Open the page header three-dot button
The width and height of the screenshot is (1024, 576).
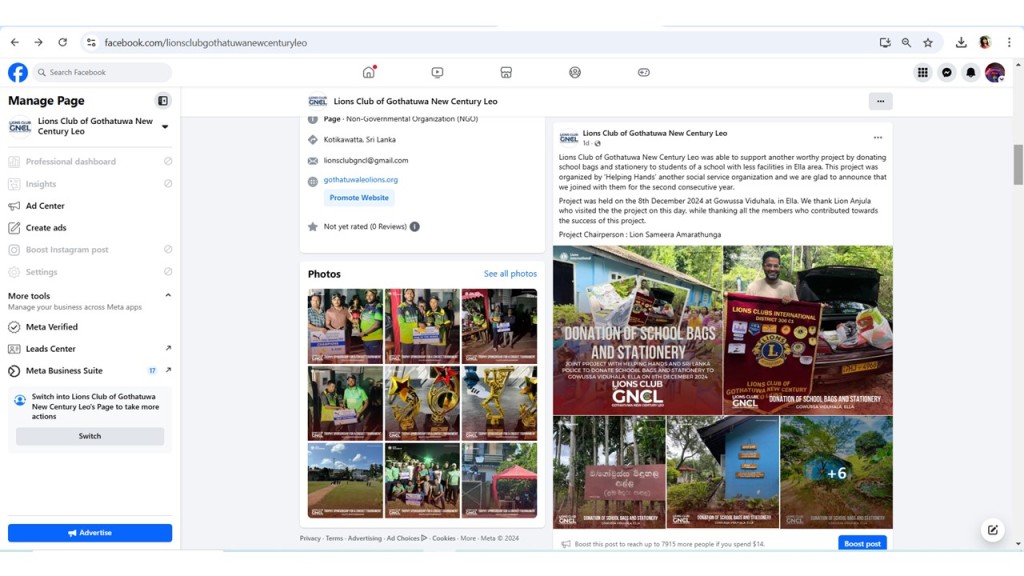(x=880, y=101)
